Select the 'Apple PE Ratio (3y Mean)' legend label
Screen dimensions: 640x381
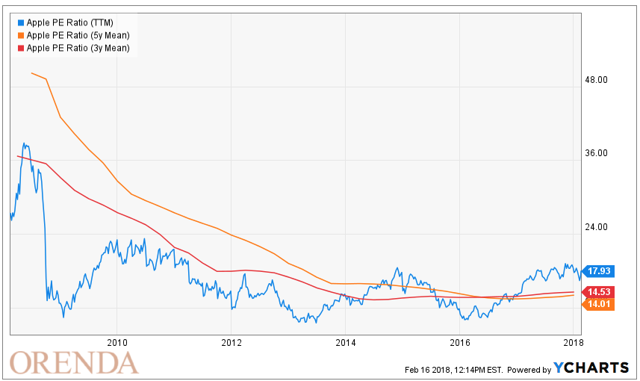point(78,48)
